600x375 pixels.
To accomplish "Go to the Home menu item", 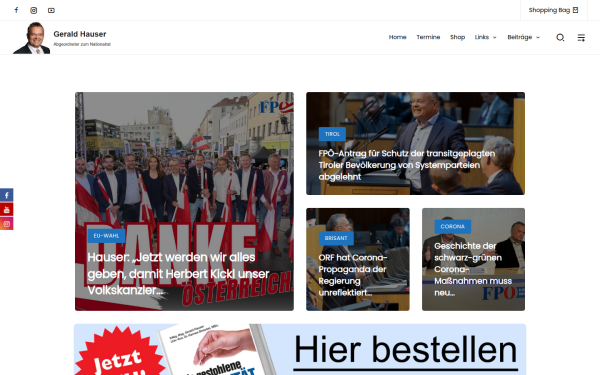I will [398, 37].
